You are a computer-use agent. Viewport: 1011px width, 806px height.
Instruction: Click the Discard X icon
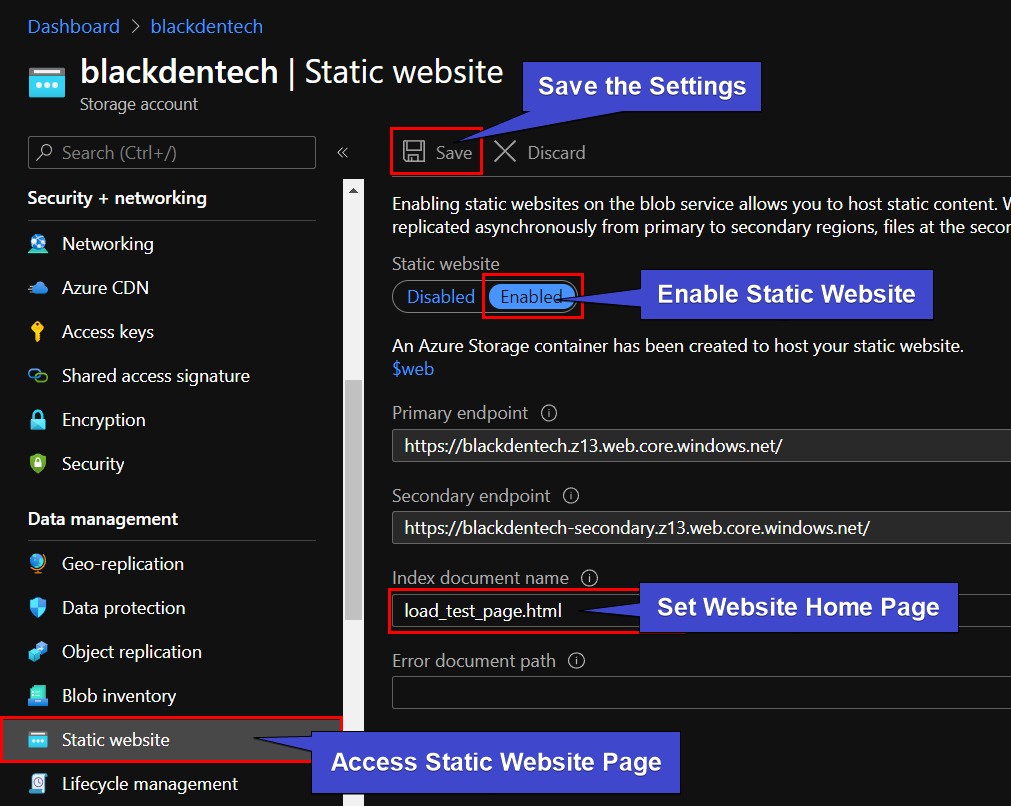pos(505,152)
